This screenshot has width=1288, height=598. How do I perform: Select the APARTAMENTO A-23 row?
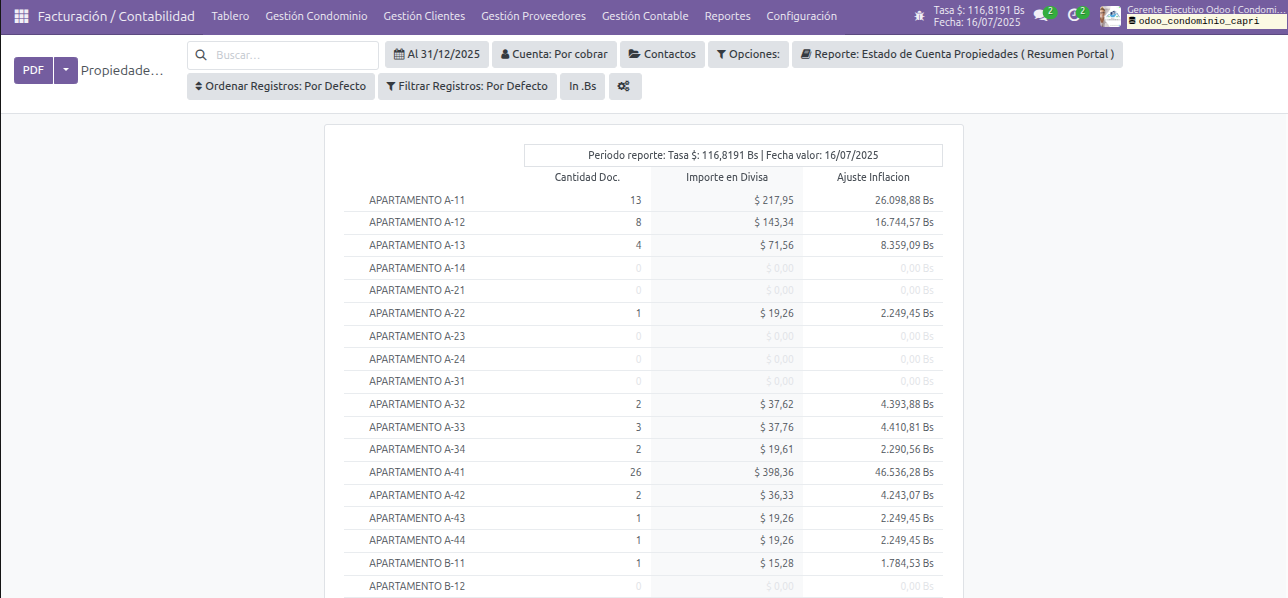[643, 336]
